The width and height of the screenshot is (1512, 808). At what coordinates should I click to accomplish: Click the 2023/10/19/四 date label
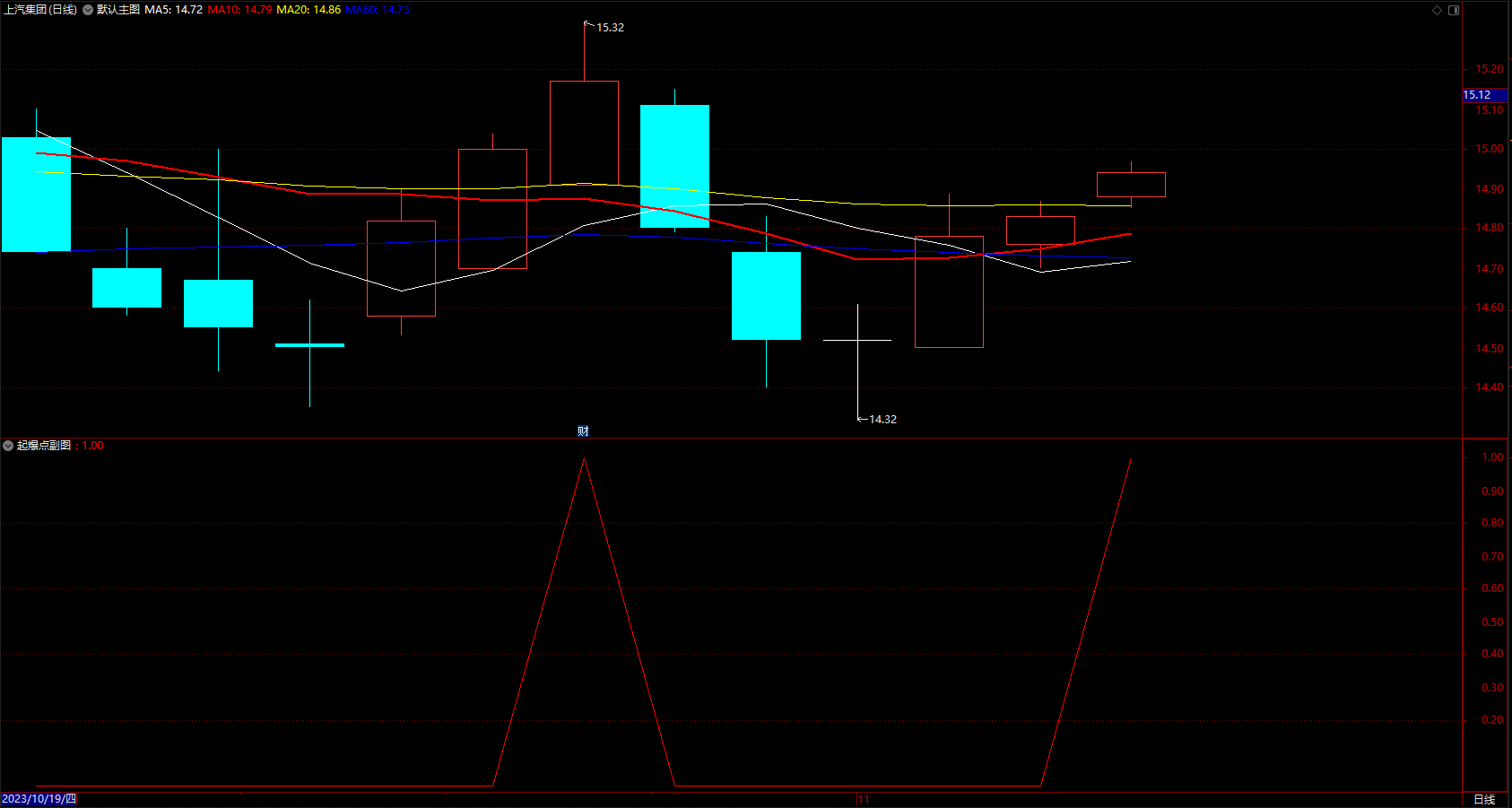[x=39, y=799]
